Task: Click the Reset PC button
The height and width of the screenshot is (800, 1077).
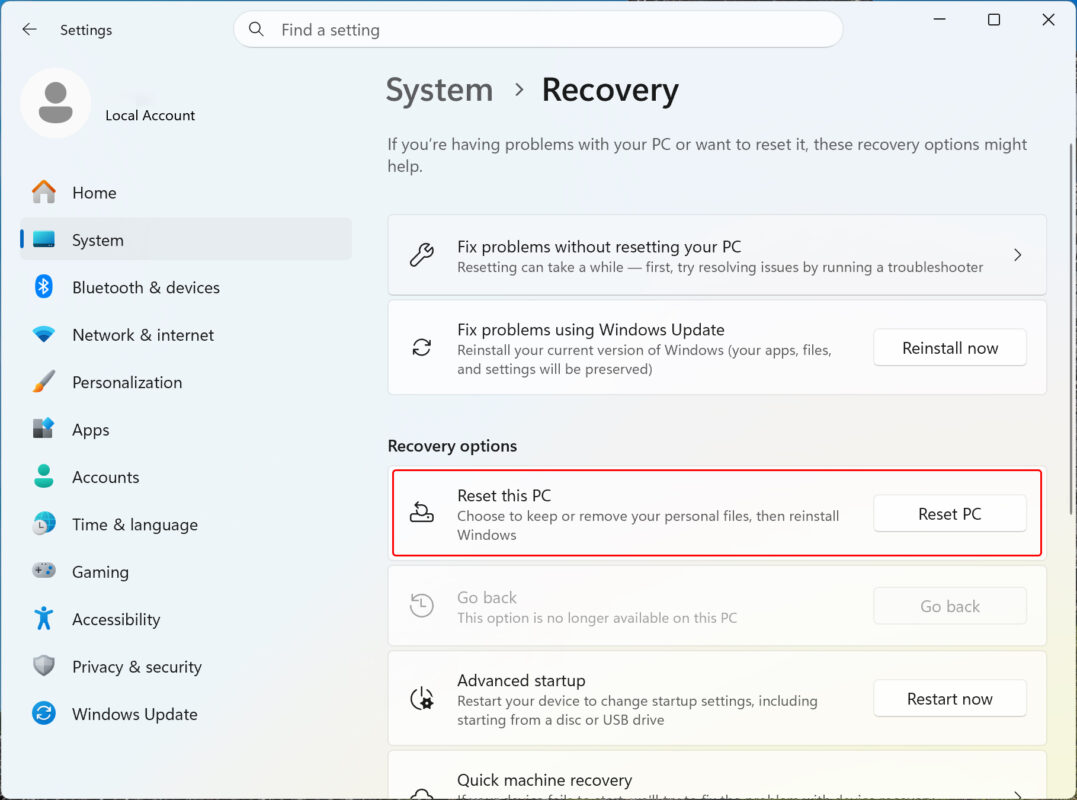Action: (x=950, y=514)
